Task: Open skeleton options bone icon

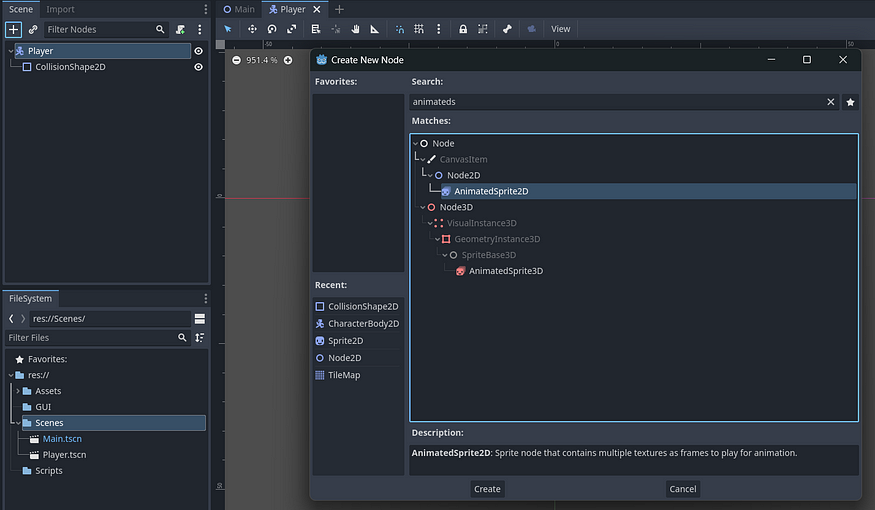Action: tap(507, 29)
